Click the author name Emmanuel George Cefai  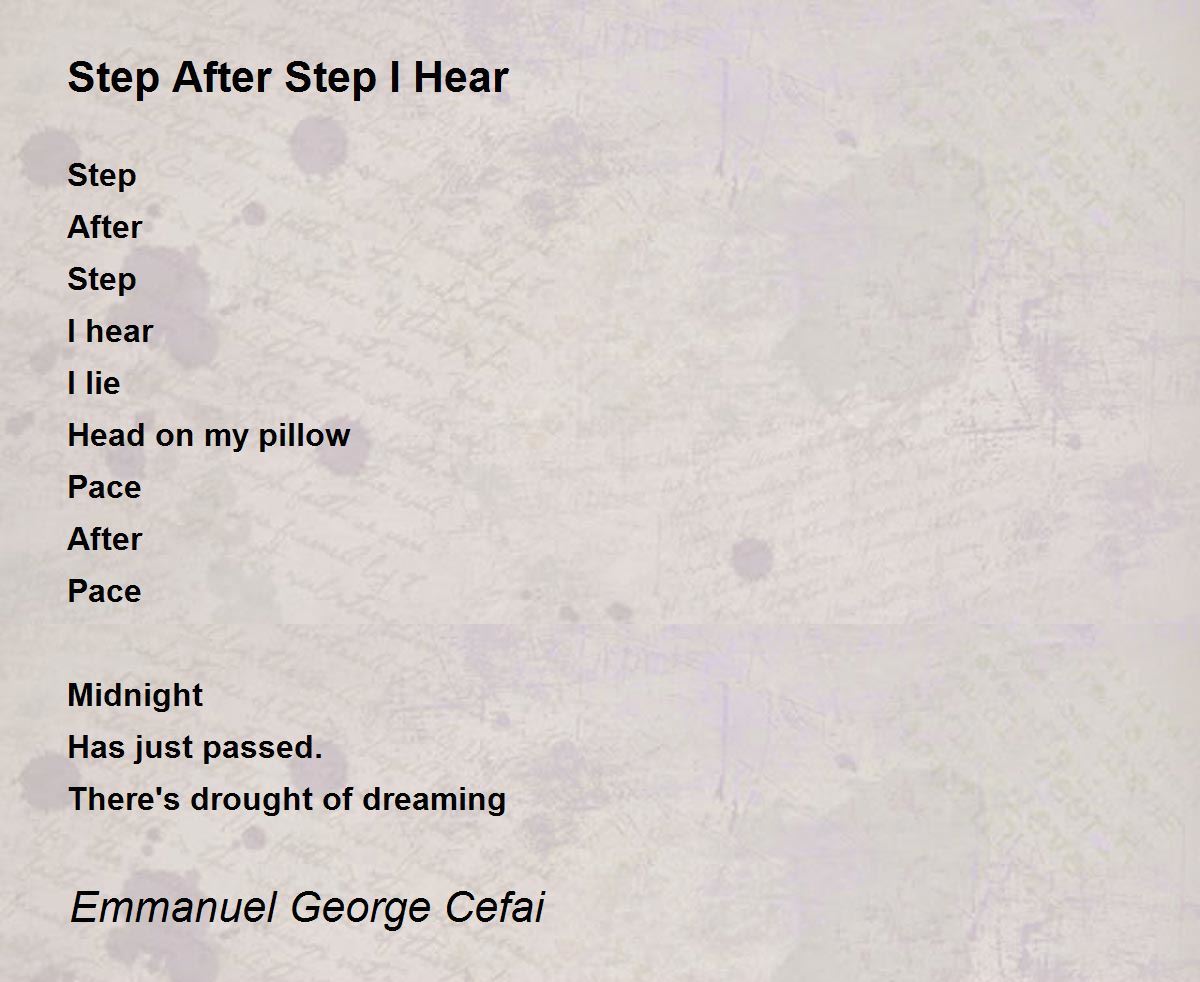(307, 908)
